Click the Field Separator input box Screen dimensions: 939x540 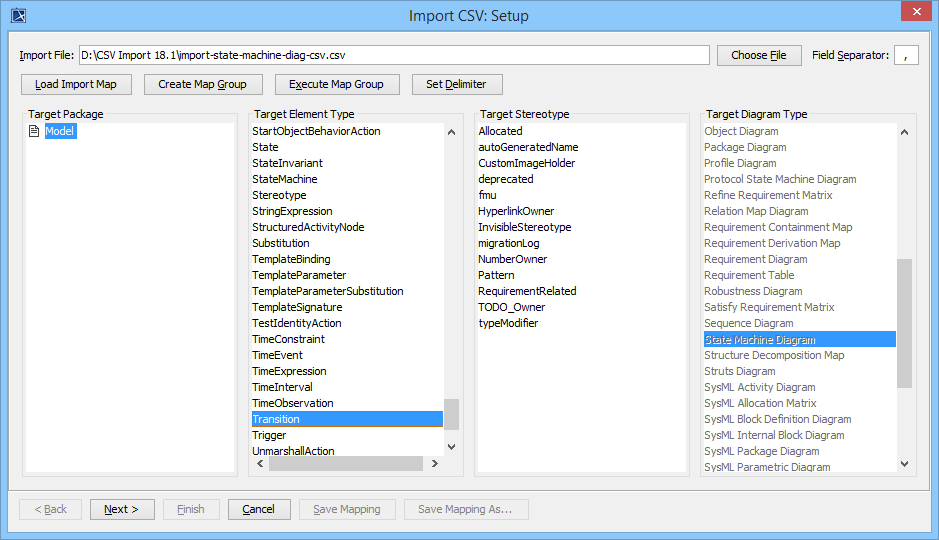[906, 55]
